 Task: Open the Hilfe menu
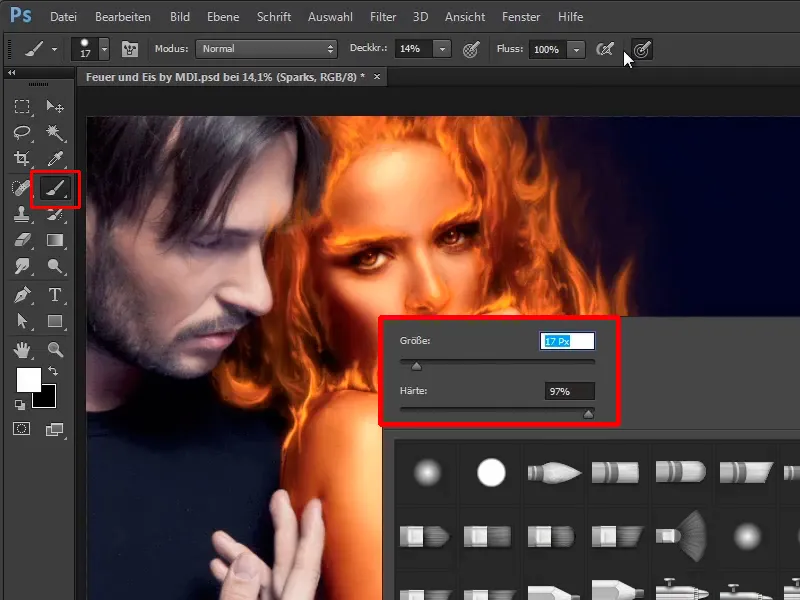click(x=570, y=17)
